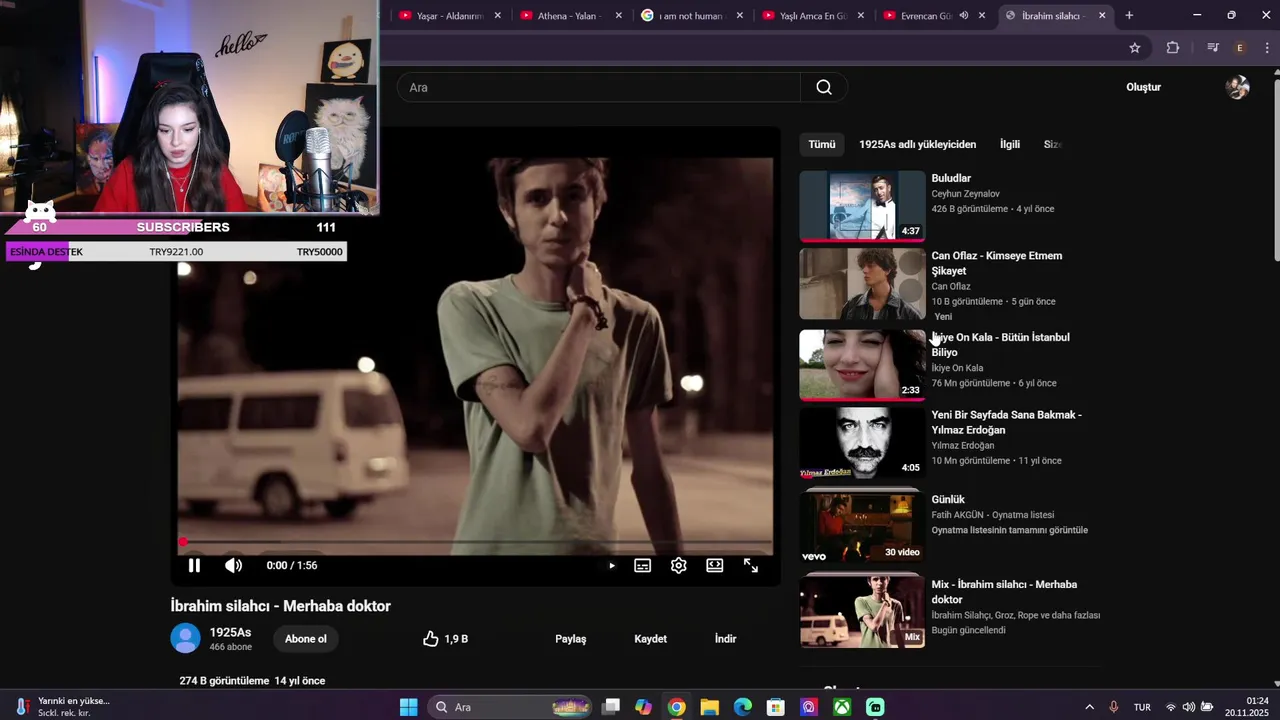Open the weather widget on the taskbar
The image size is (1280, 720).
pyautogui.click(x=62, y=707)
